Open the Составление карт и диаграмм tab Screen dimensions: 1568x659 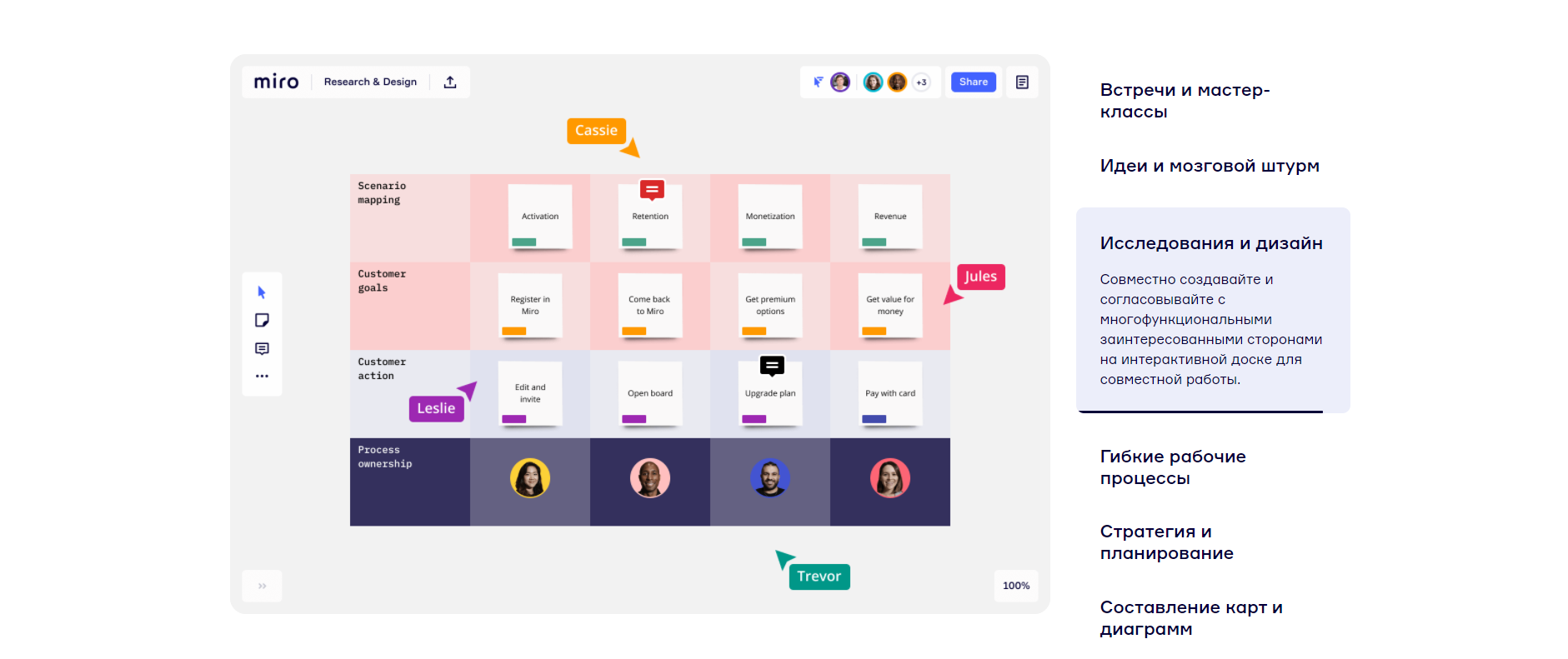(x=1191, y=618)
